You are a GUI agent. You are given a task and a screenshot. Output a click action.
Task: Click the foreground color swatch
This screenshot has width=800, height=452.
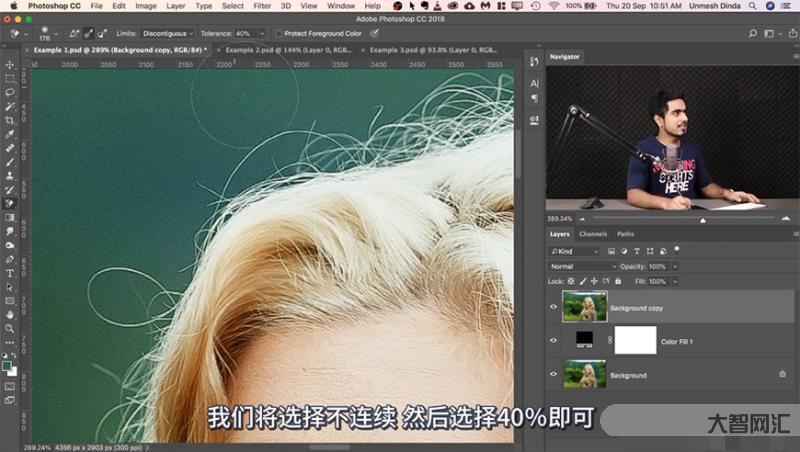point(8,366)
